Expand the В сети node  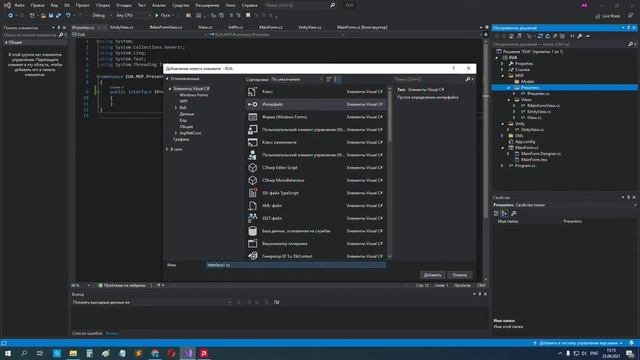tap(167, 149)
